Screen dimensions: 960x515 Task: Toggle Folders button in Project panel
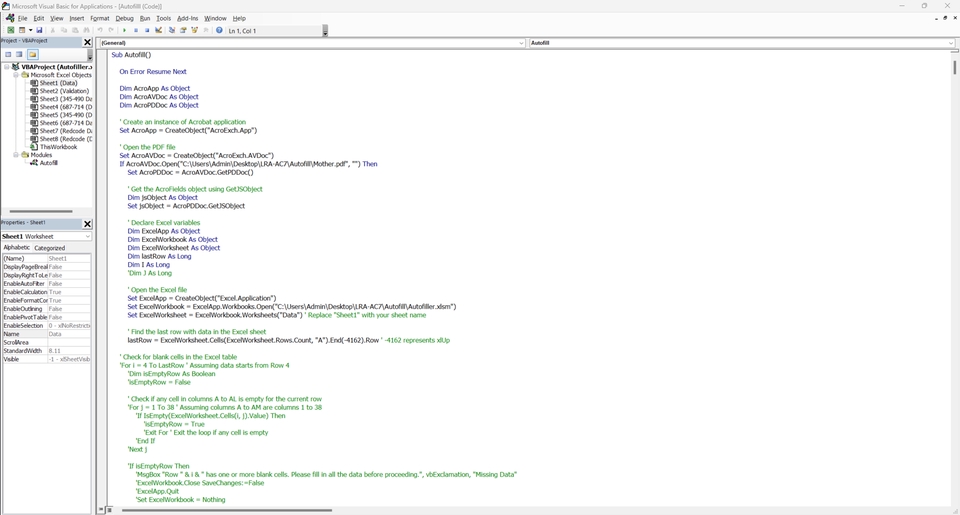pos(32,55)
